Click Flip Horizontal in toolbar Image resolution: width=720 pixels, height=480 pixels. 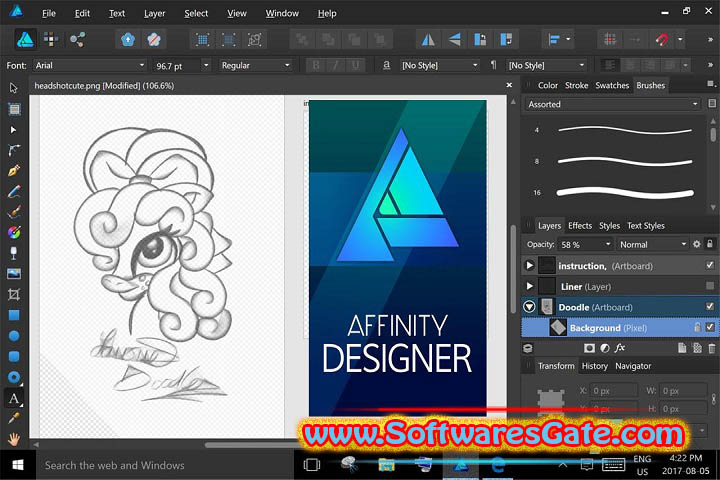click(428, 40)
